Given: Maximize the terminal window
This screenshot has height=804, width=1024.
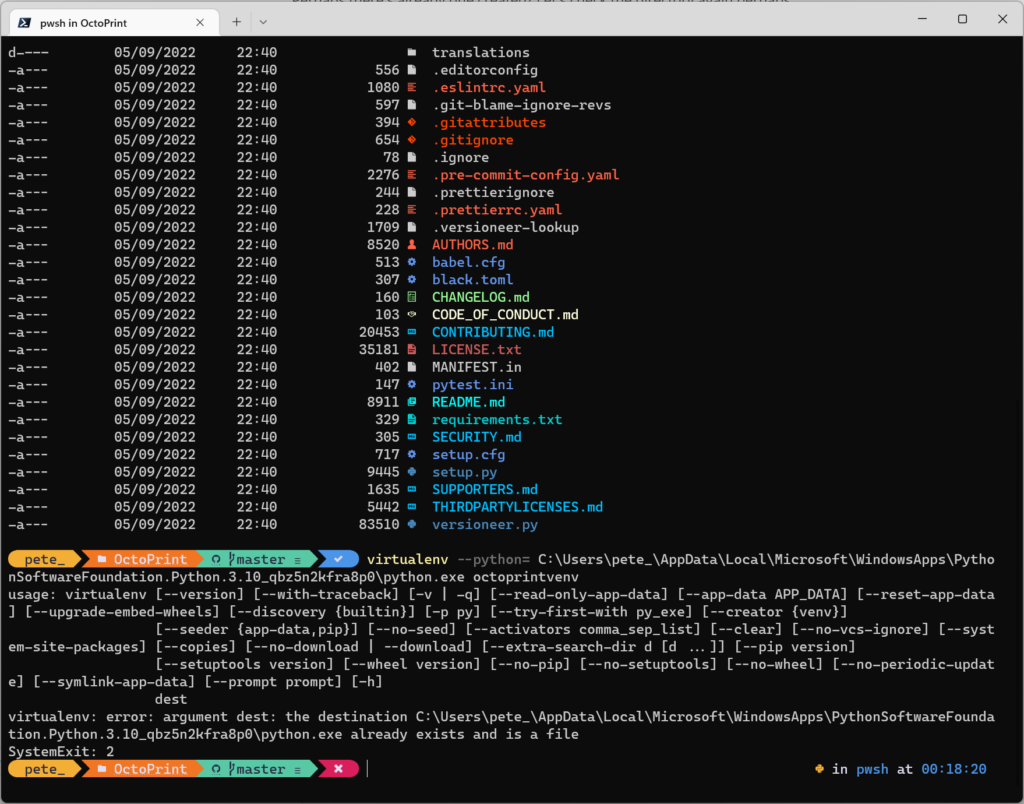Looking at the screenshot, I should point(962,19).
